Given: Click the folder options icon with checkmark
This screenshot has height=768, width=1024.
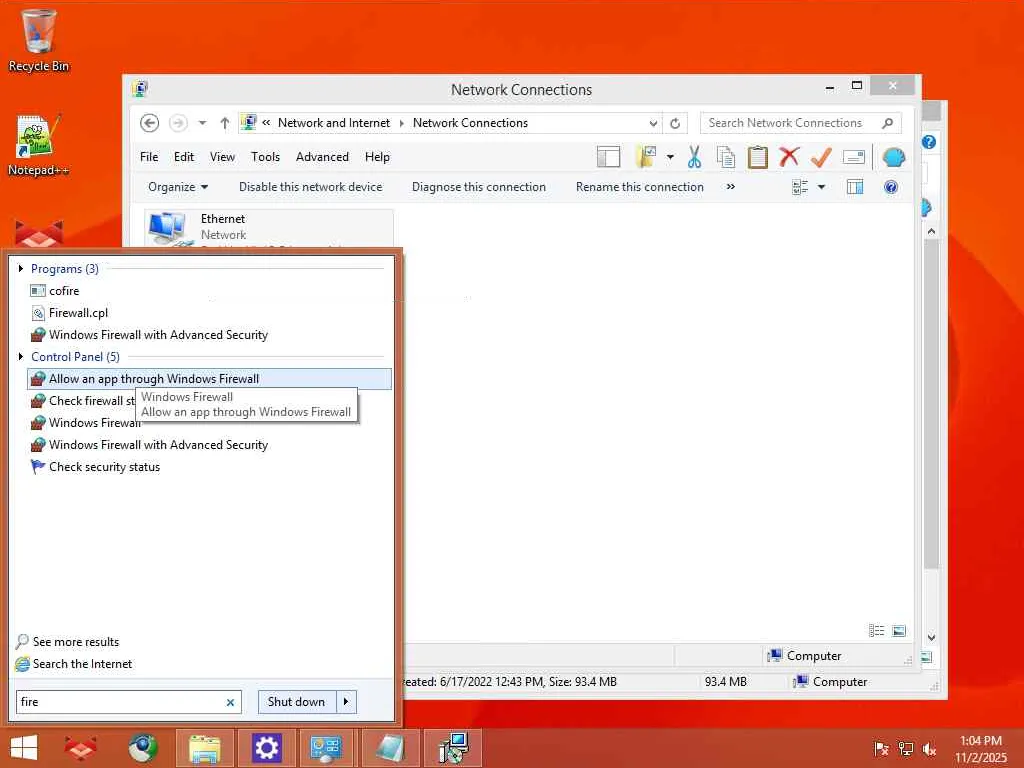Looking at the screenshot, I should [x=646, y=157].
